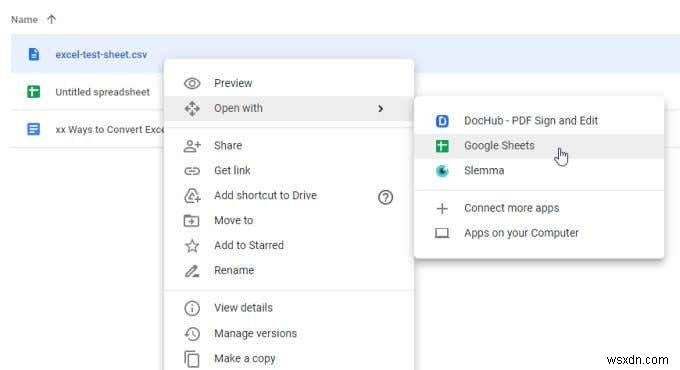Click the Make a copy icon
Viewport: 680px width, 370px height.
(192, 359)
